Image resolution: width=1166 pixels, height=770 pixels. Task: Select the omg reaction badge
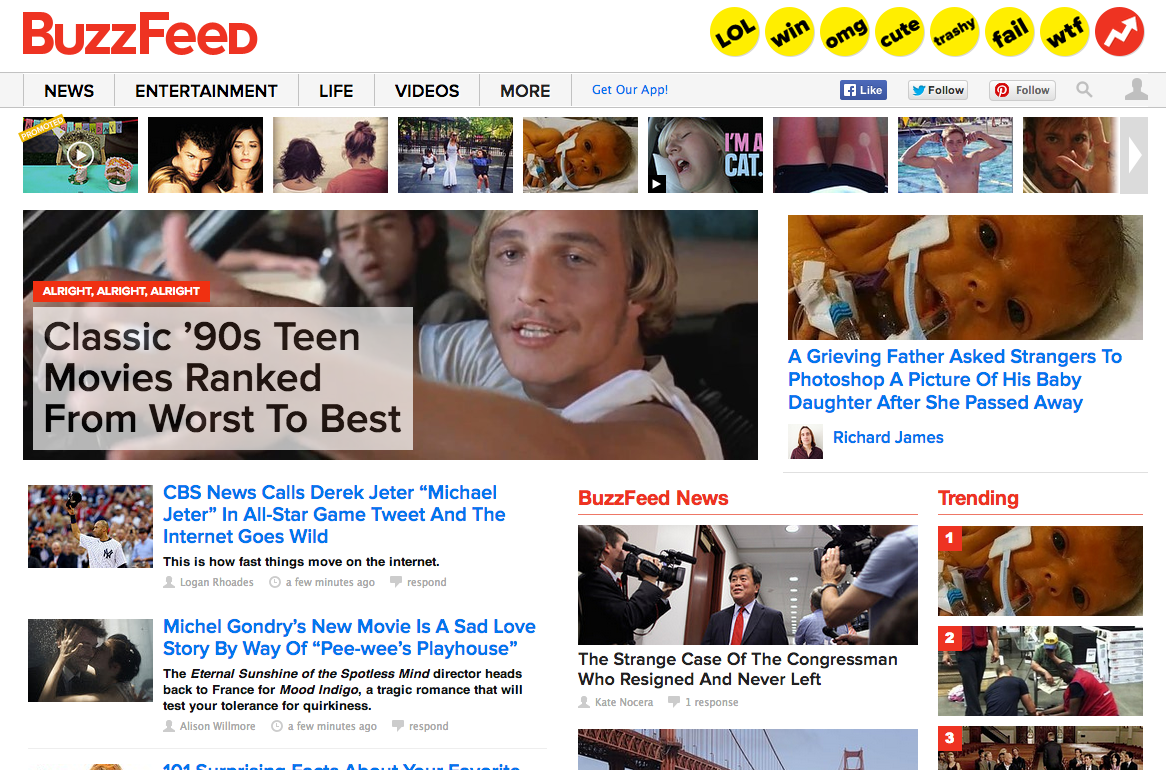(845, 32)
